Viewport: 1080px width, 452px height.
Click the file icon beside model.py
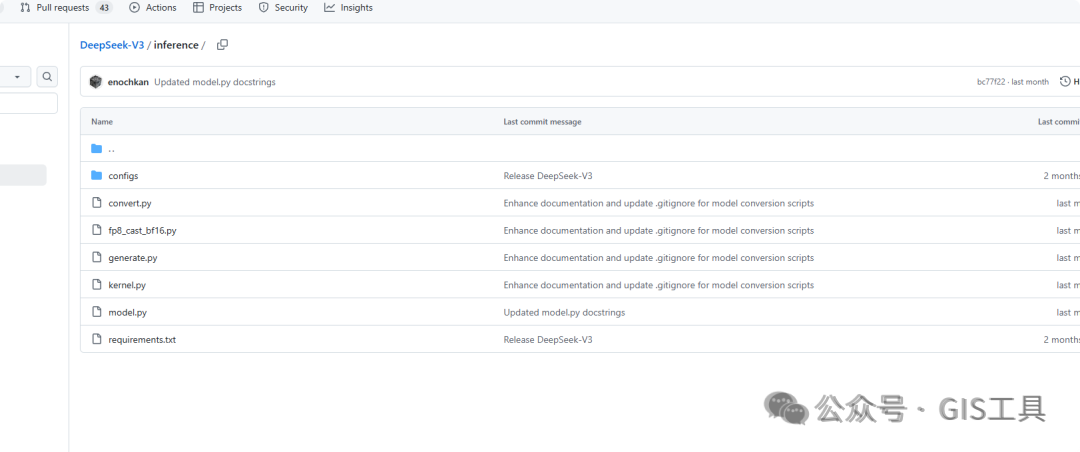coord(96,312)
